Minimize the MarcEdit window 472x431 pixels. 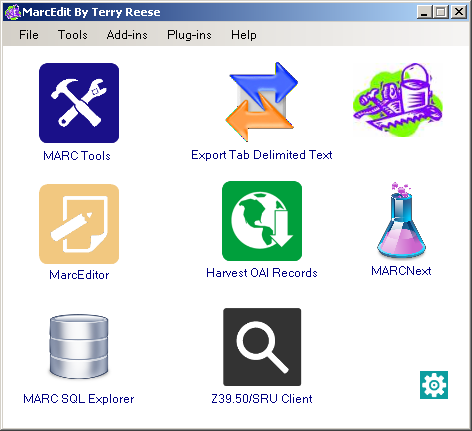point(424,12)
